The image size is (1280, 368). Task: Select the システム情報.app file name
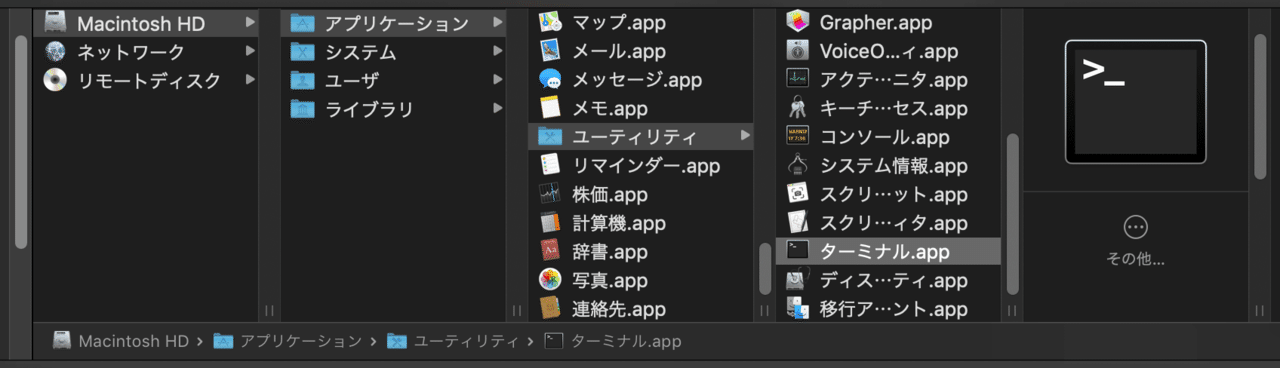(x=893, y=165)
